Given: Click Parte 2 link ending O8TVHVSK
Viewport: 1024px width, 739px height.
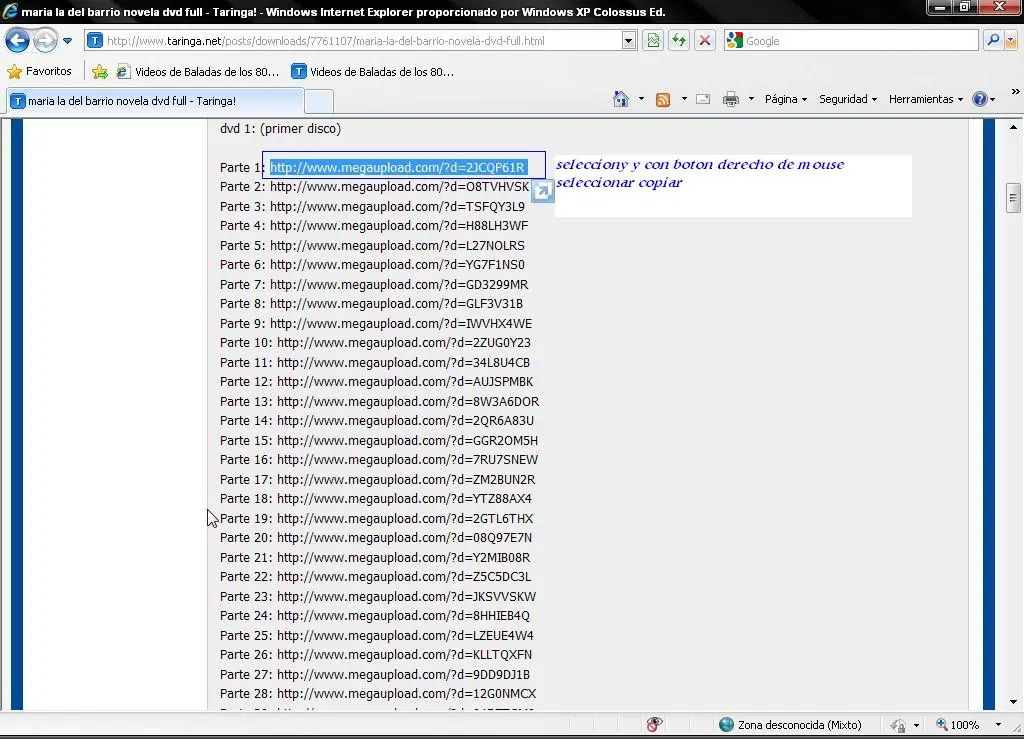Looking at the screenshot, I should point(399,187).
